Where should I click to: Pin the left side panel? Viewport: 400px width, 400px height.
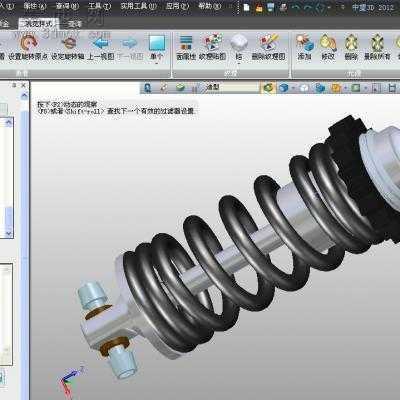click(x=14, y=85)
